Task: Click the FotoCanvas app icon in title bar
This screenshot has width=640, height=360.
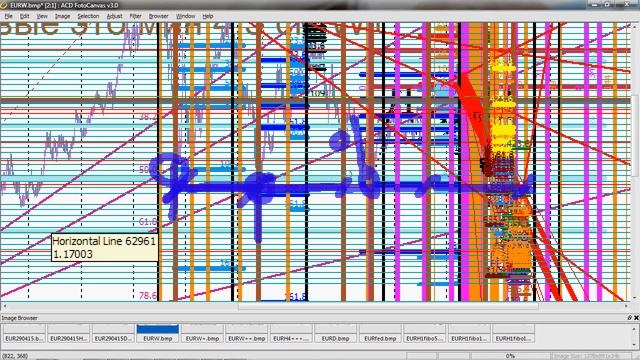Action: [4, 5]
